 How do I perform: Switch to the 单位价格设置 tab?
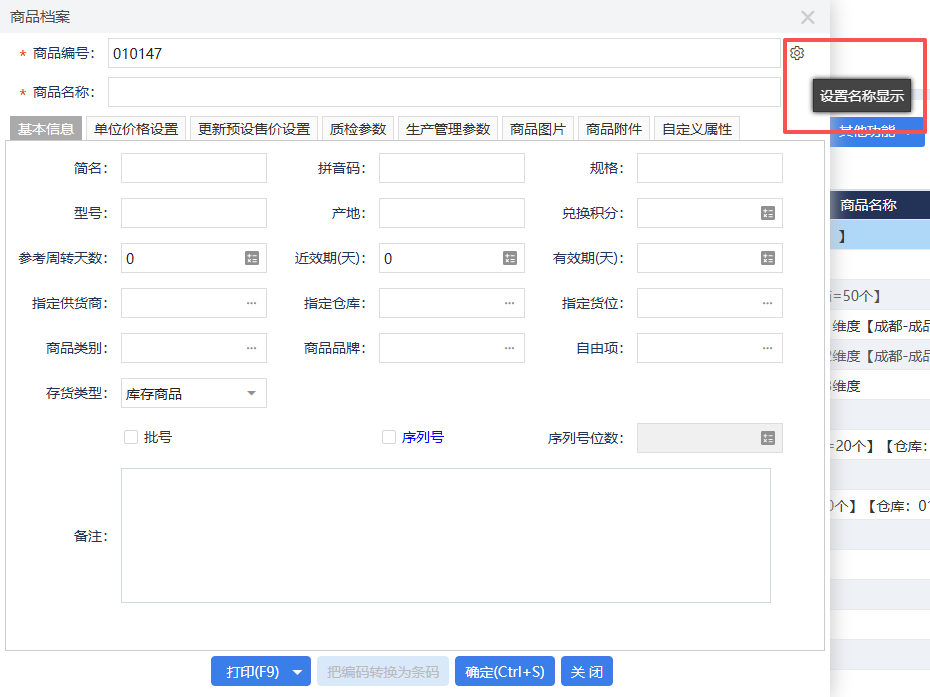click(139, 128)
